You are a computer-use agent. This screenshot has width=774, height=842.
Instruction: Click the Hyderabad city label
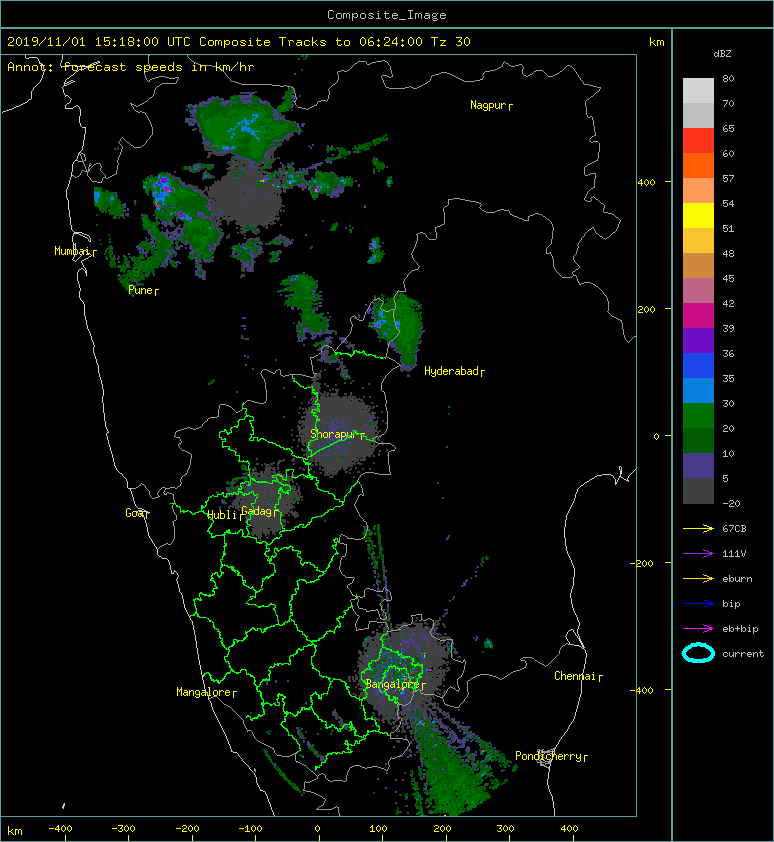tap(451, 371)
